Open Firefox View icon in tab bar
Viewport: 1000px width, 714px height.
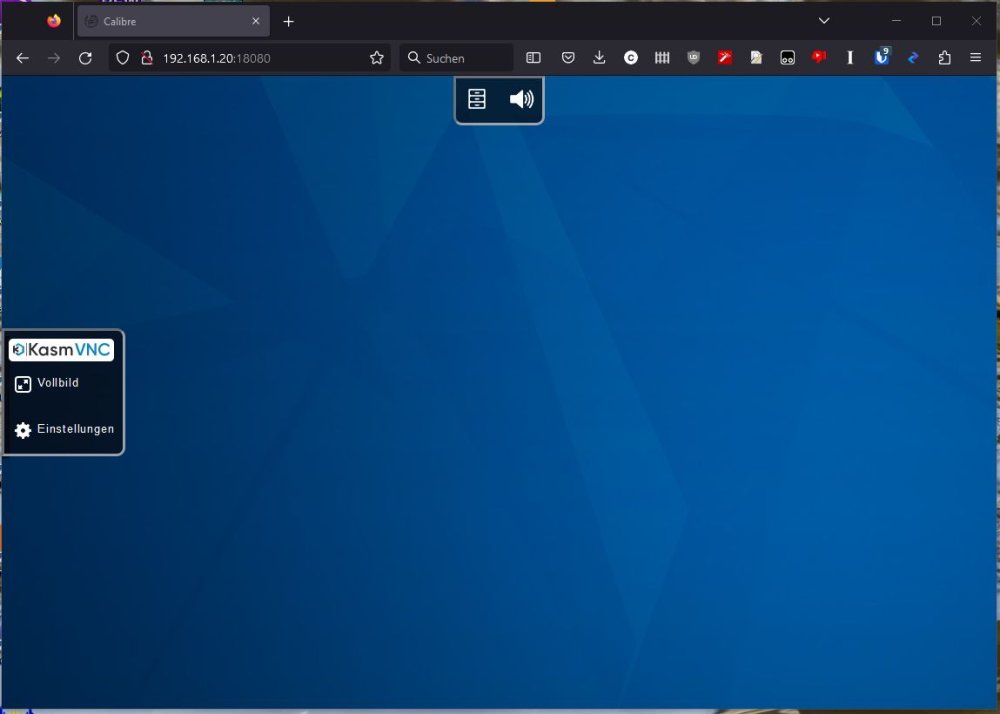pos(54,21)
